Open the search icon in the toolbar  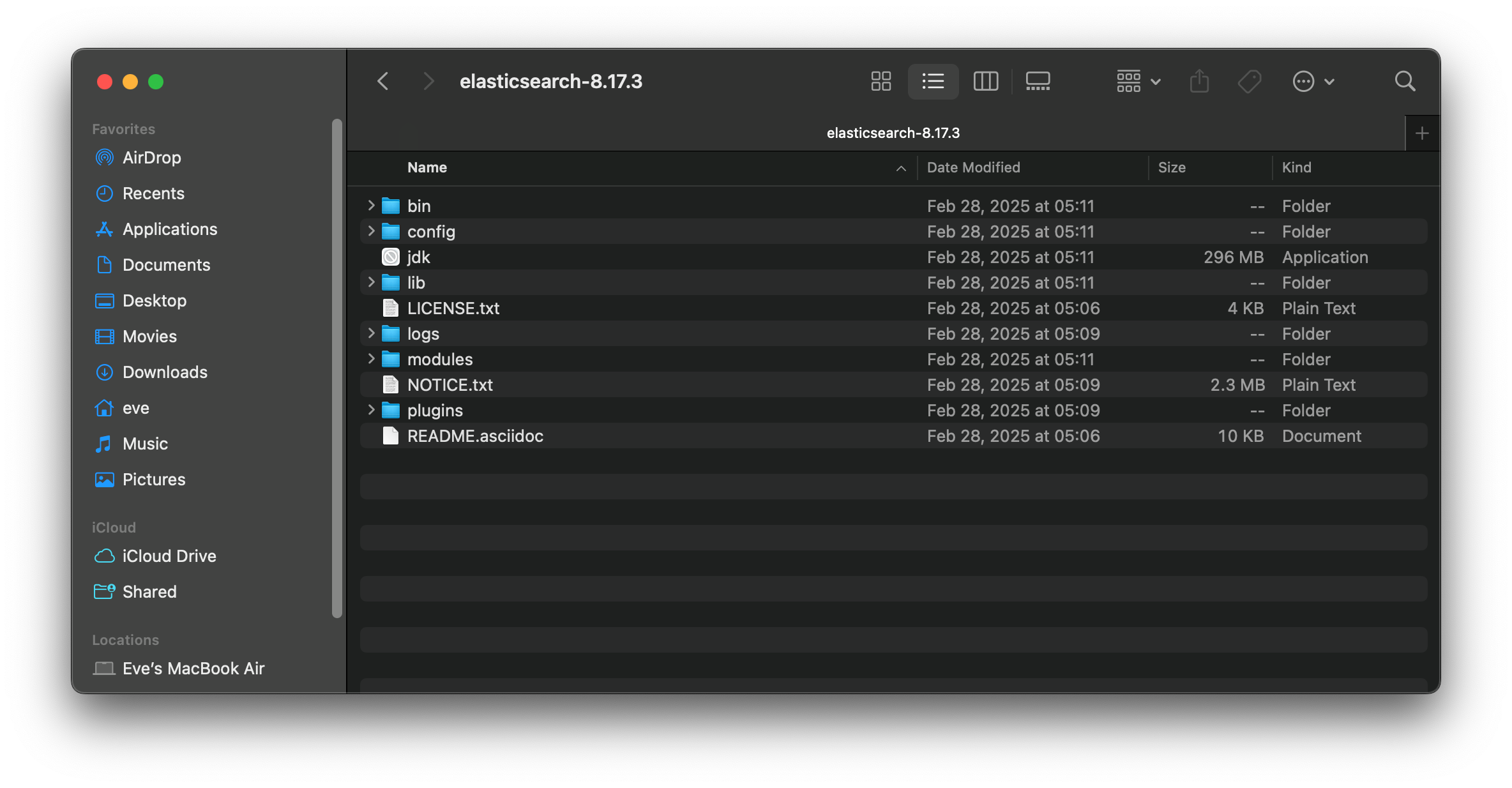(x=1405, y=81)
